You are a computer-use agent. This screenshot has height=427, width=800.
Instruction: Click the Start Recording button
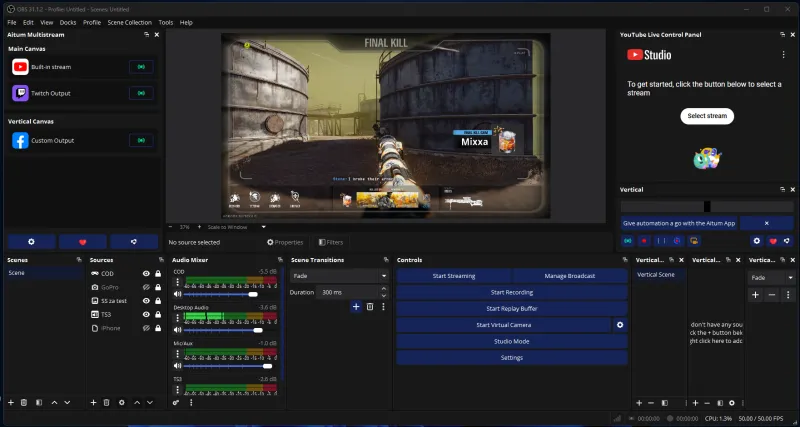coord(511,292)
